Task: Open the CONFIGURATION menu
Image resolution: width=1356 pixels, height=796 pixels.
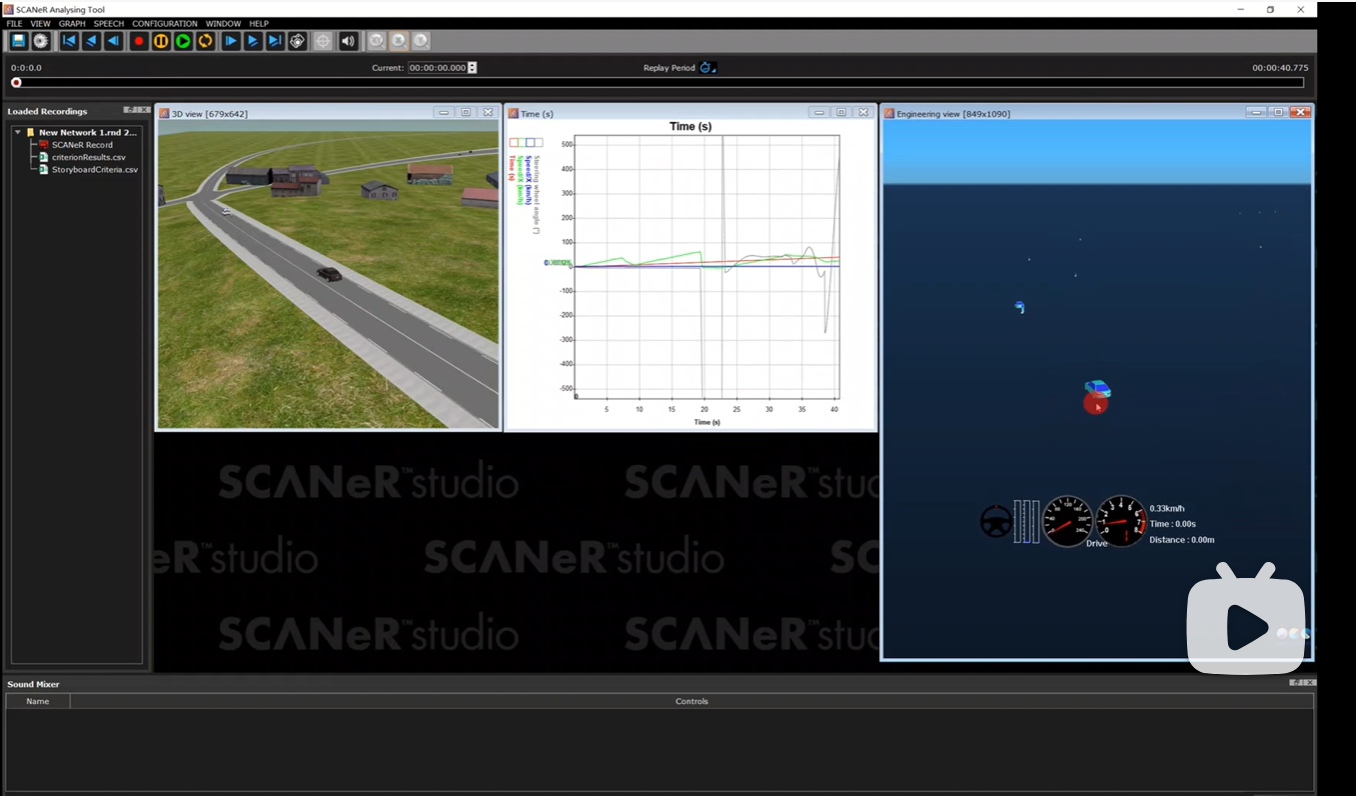Action: pyautogui.click(x=165, y=23)
